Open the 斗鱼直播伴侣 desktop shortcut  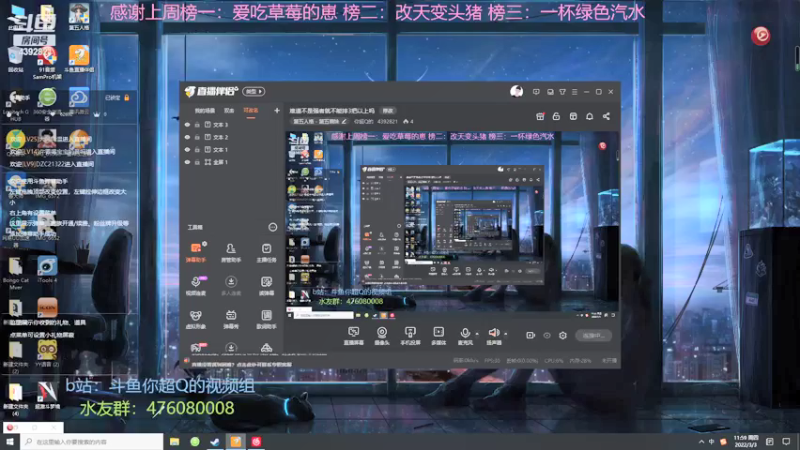point(79,59)
